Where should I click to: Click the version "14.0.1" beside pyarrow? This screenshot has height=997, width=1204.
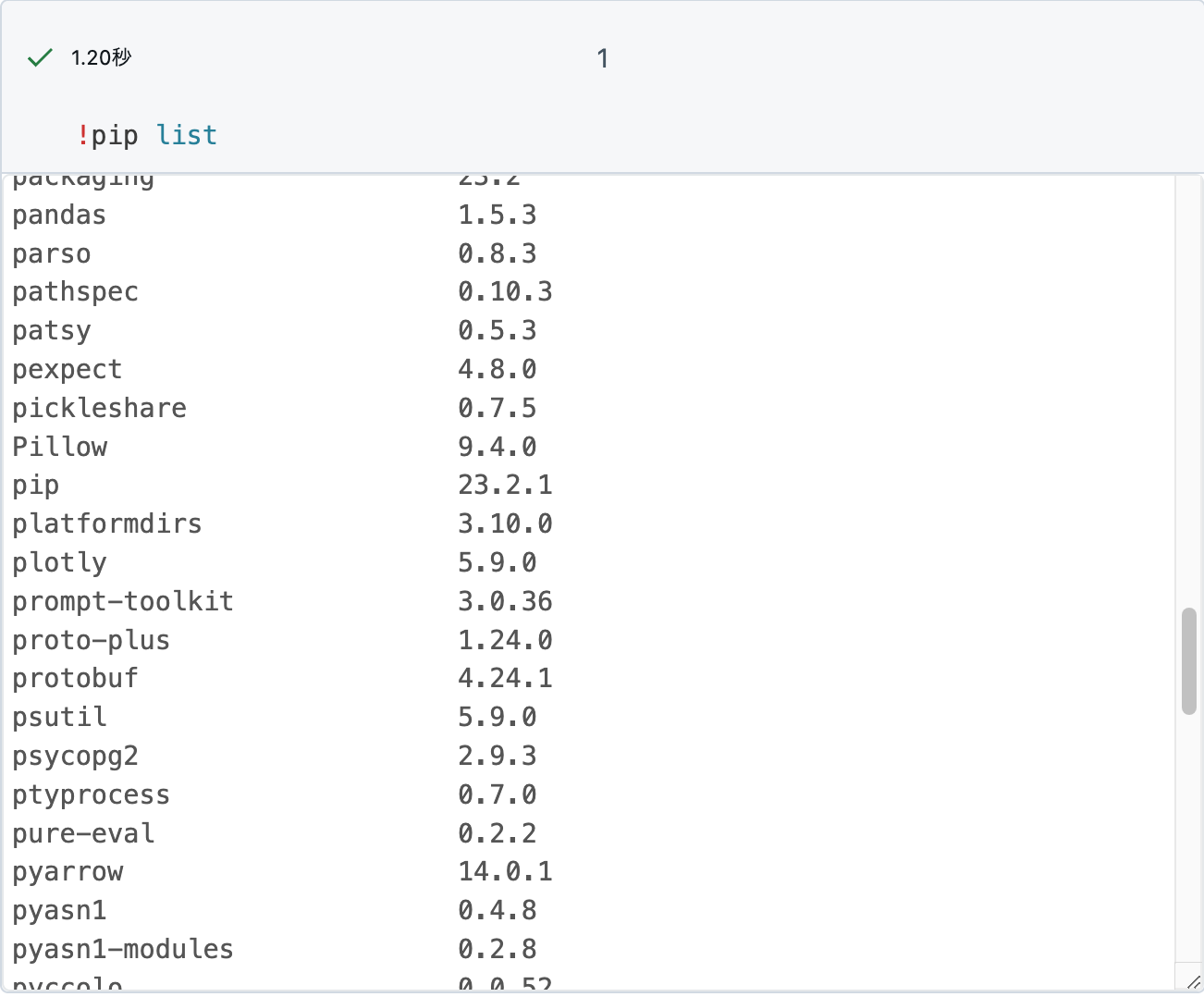point(506,870)
